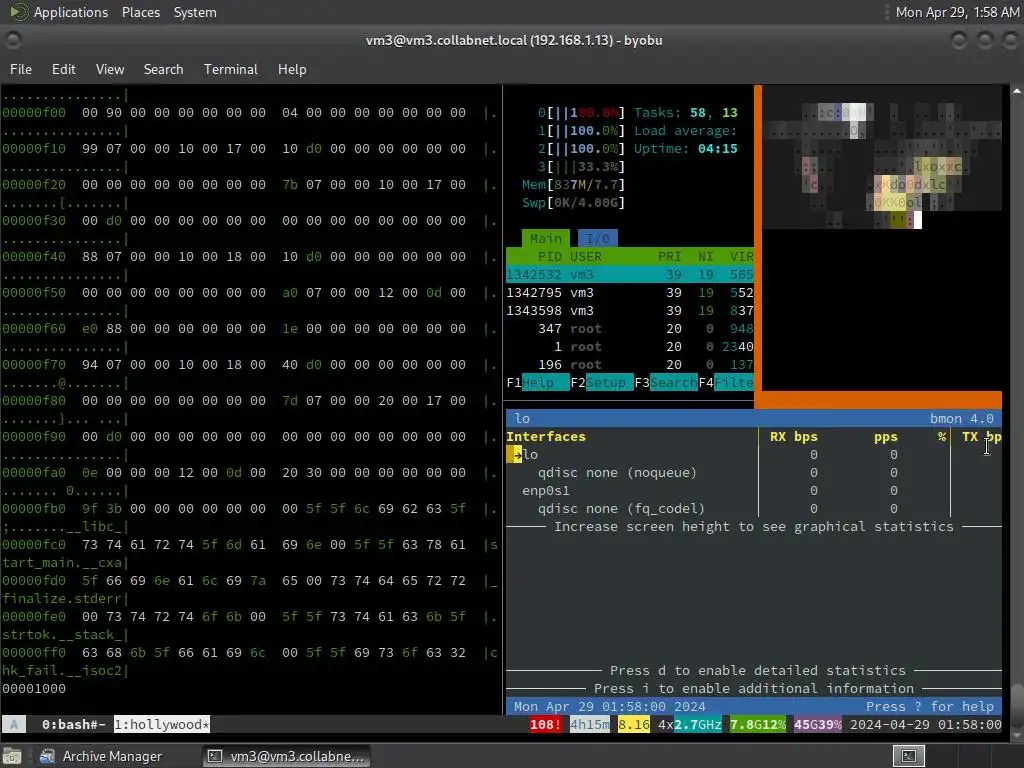The image size is (1024, 768).
Task: Click the Applications menu logo icon
Action: (18, 12)
